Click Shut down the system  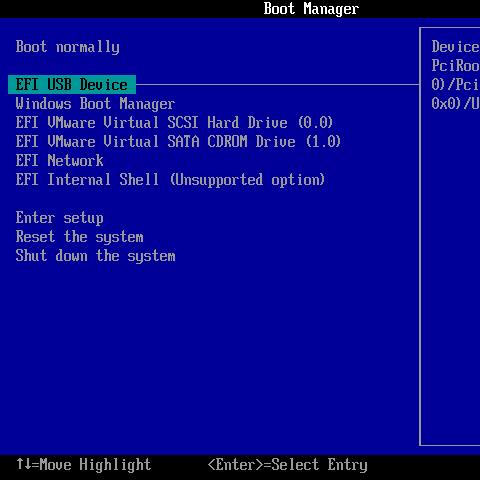(x=95, y=256)
